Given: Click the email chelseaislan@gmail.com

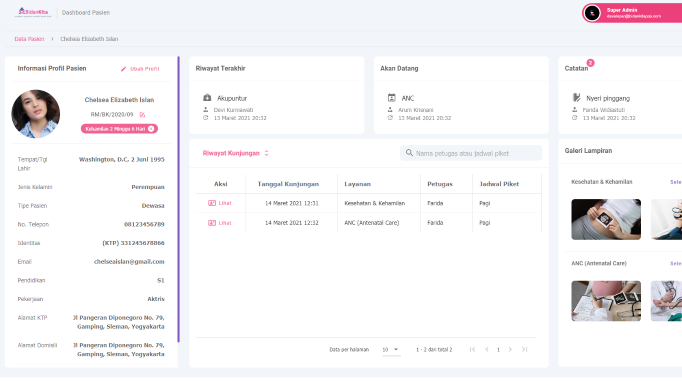Looking at the screenshot, I should pos(129,262).
